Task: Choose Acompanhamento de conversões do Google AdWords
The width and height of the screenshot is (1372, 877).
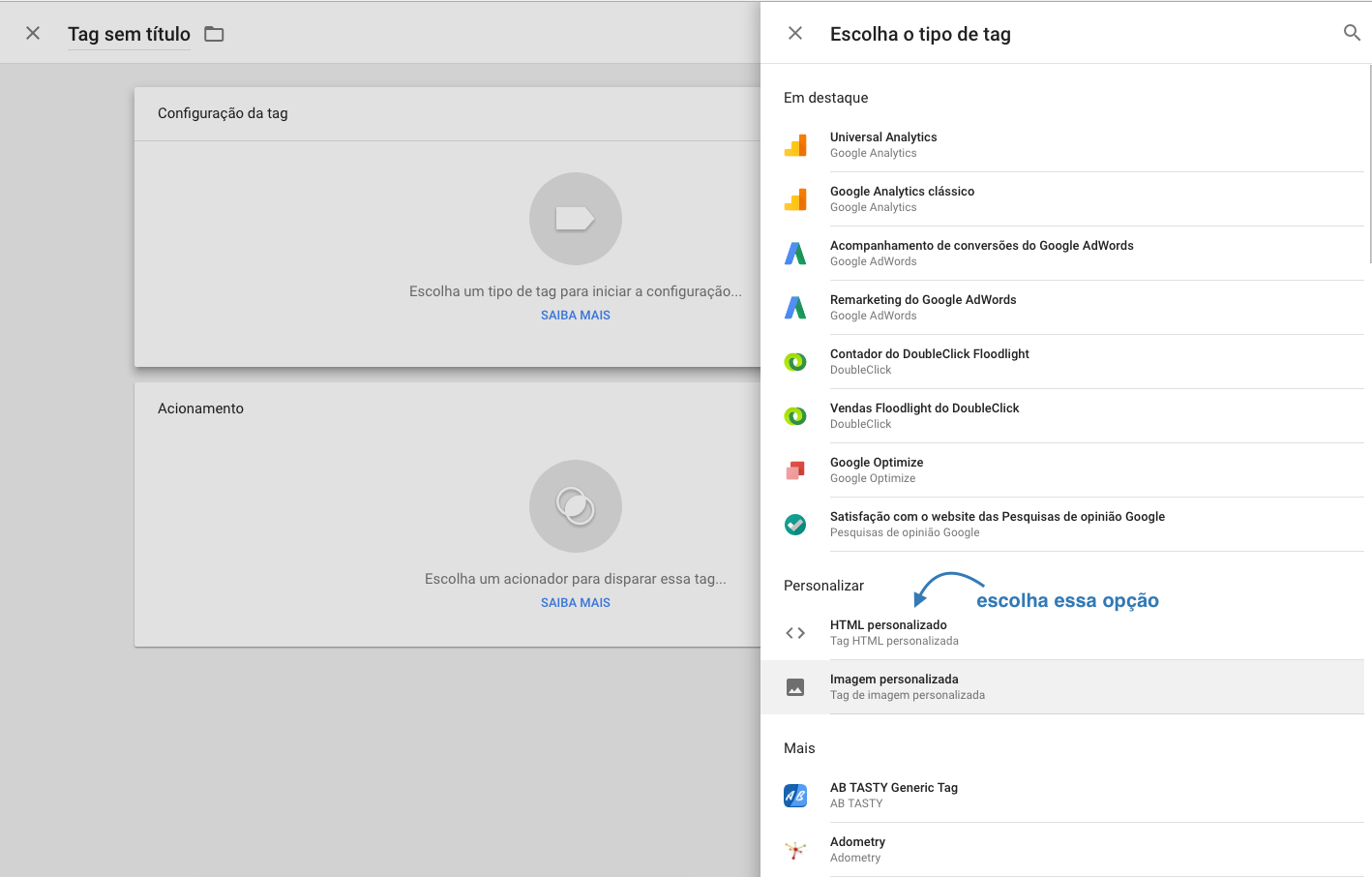Action: tap(1062, 254)
